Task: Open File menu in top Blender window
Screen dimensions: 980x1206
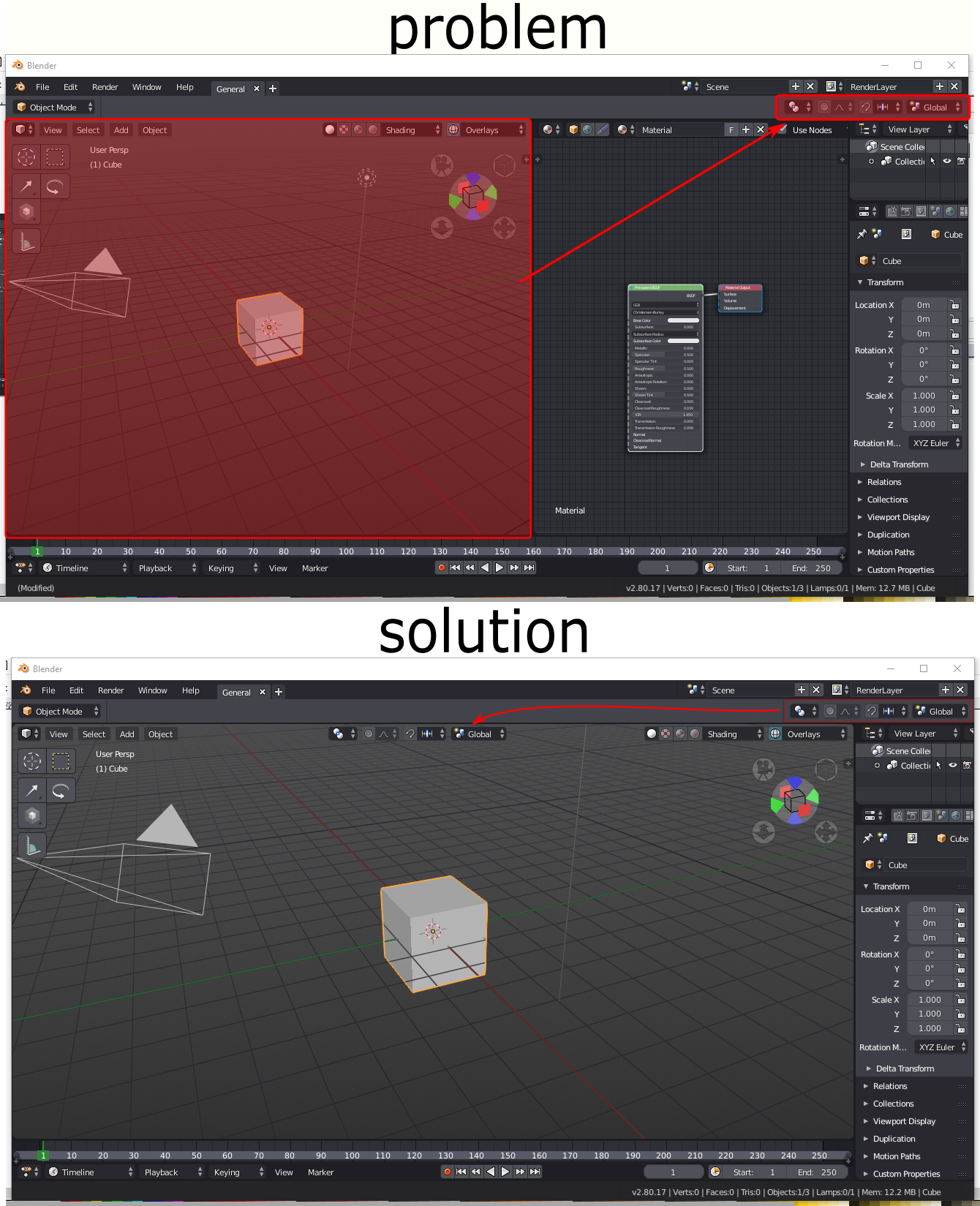Action: pyautogui.click(x=42, y=87)
